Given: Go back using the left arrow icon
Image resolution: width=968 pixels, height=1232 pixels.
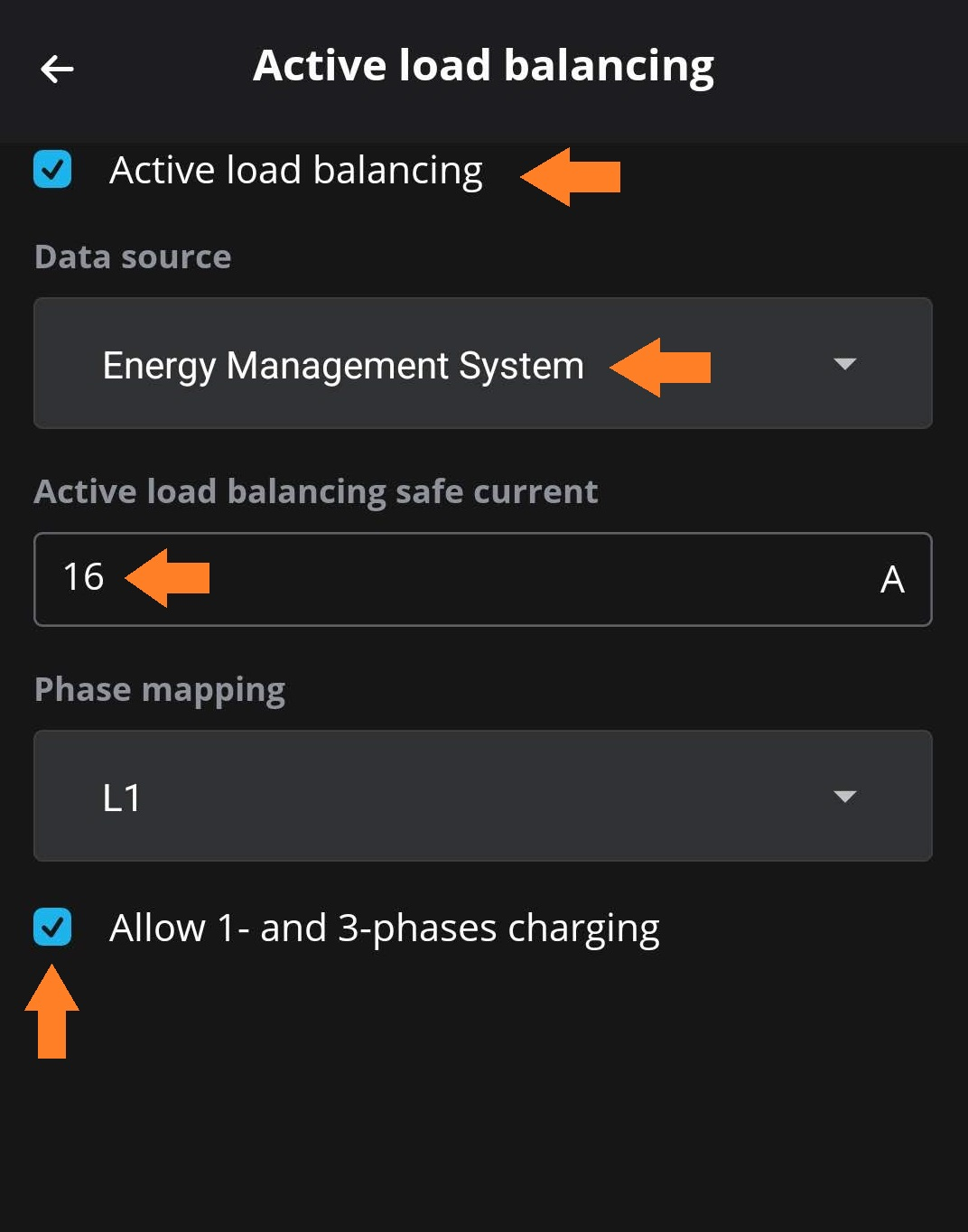Looking at the screenshot, I should coord(57,69).
